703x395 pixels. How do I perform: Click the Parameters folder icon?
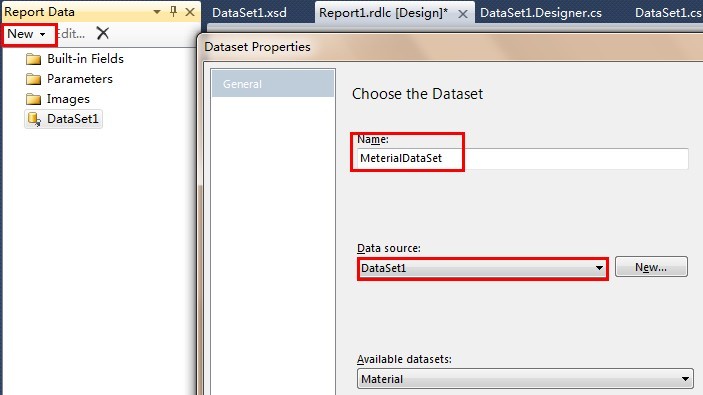(34, 79)
